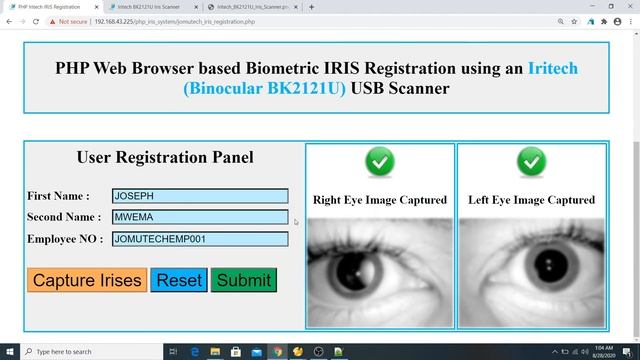The width and height of the screenshot is (640, 360).
Task: Click the network signal tray icon
Action: [575, 351]
